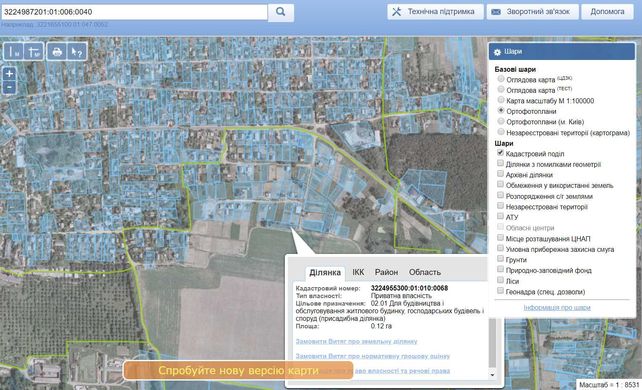Viewport: 642px width, 390px height.
Task: Open Технічна підтримка button
Action: [435, 12]
